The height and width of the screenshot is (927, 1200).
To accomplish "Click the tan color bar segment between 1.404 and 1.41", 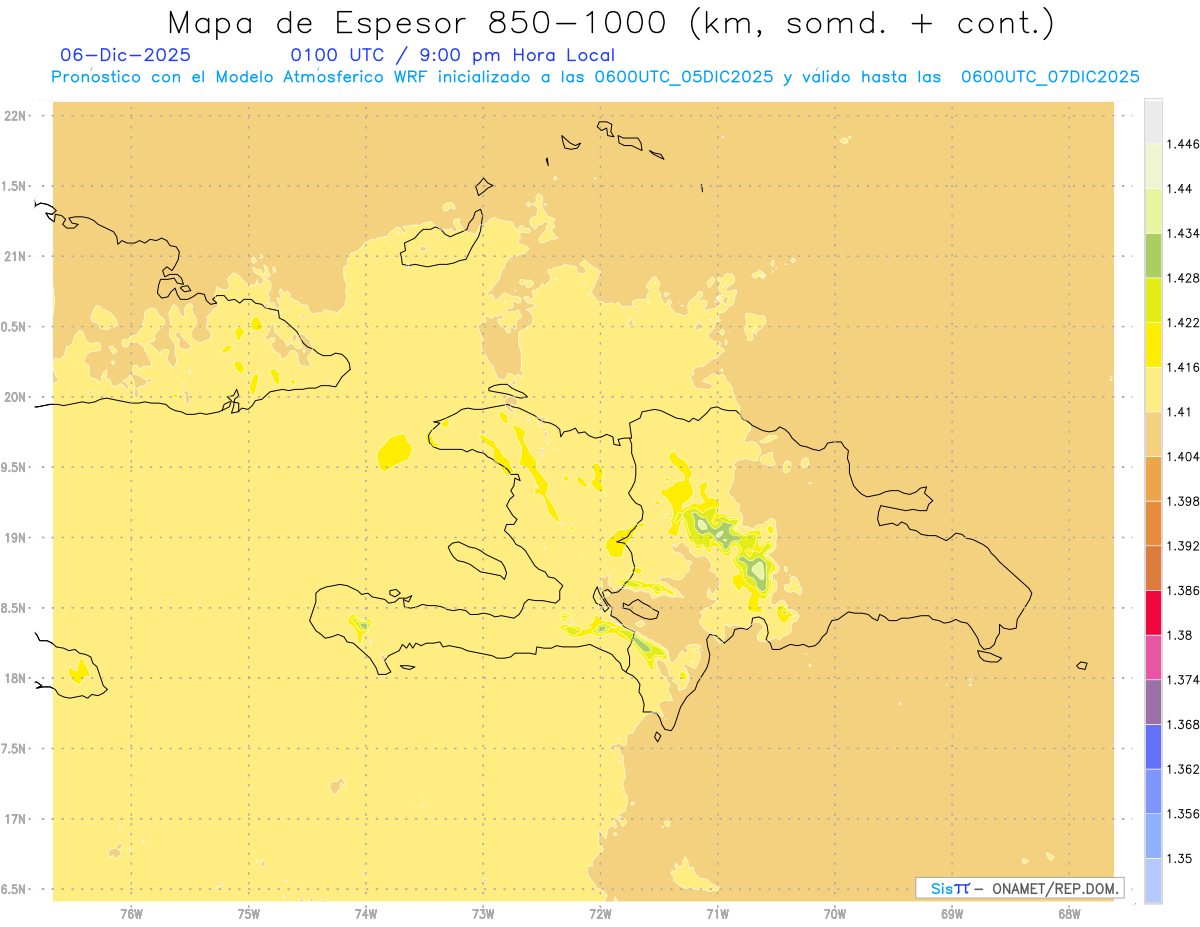I will click(x=1153, y=434).
